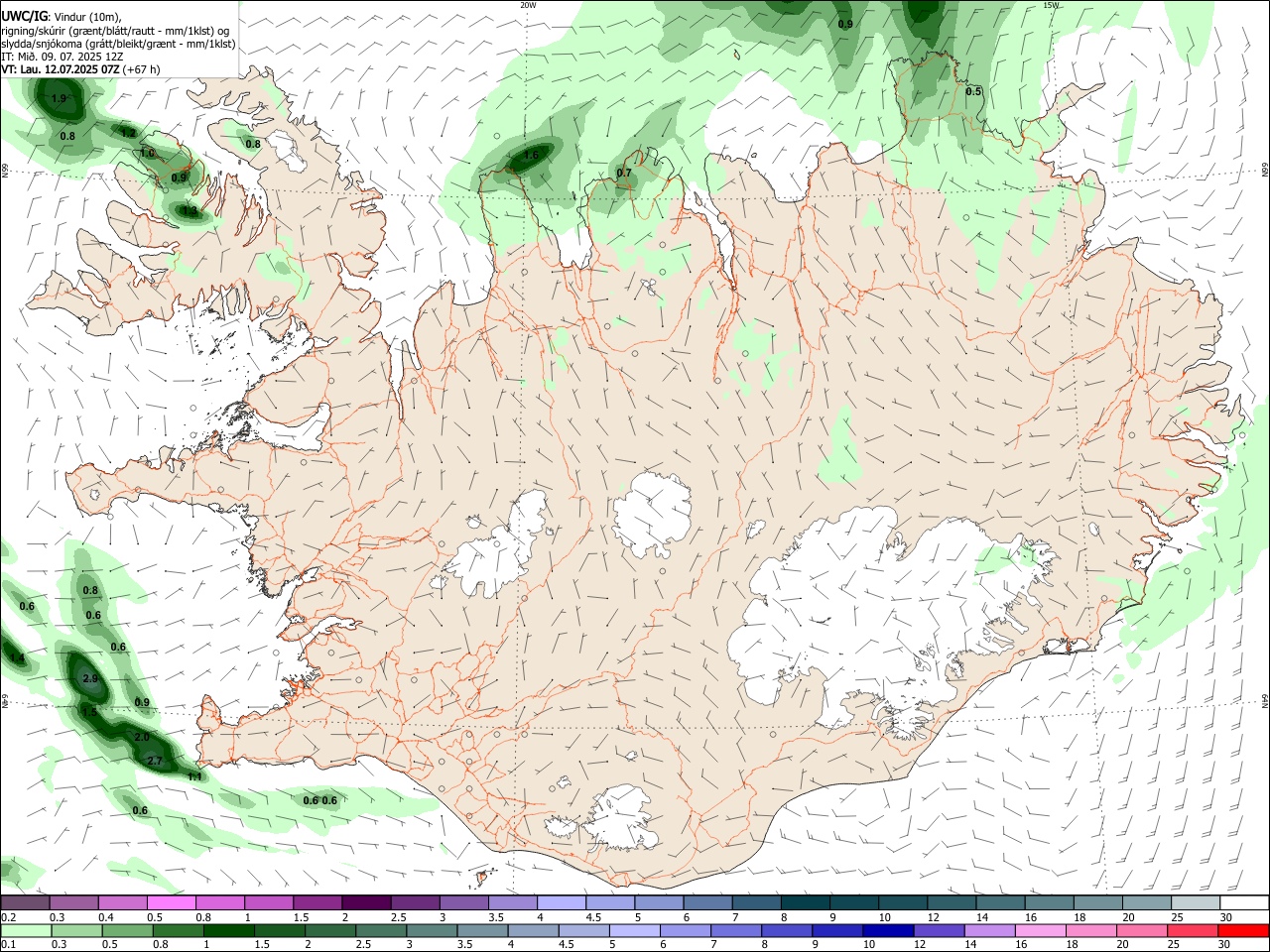The height and width of the screenshot is (952, 1270).
Task: Click the light pink swatch between 16 and 18
Action: click(1040, 930)
